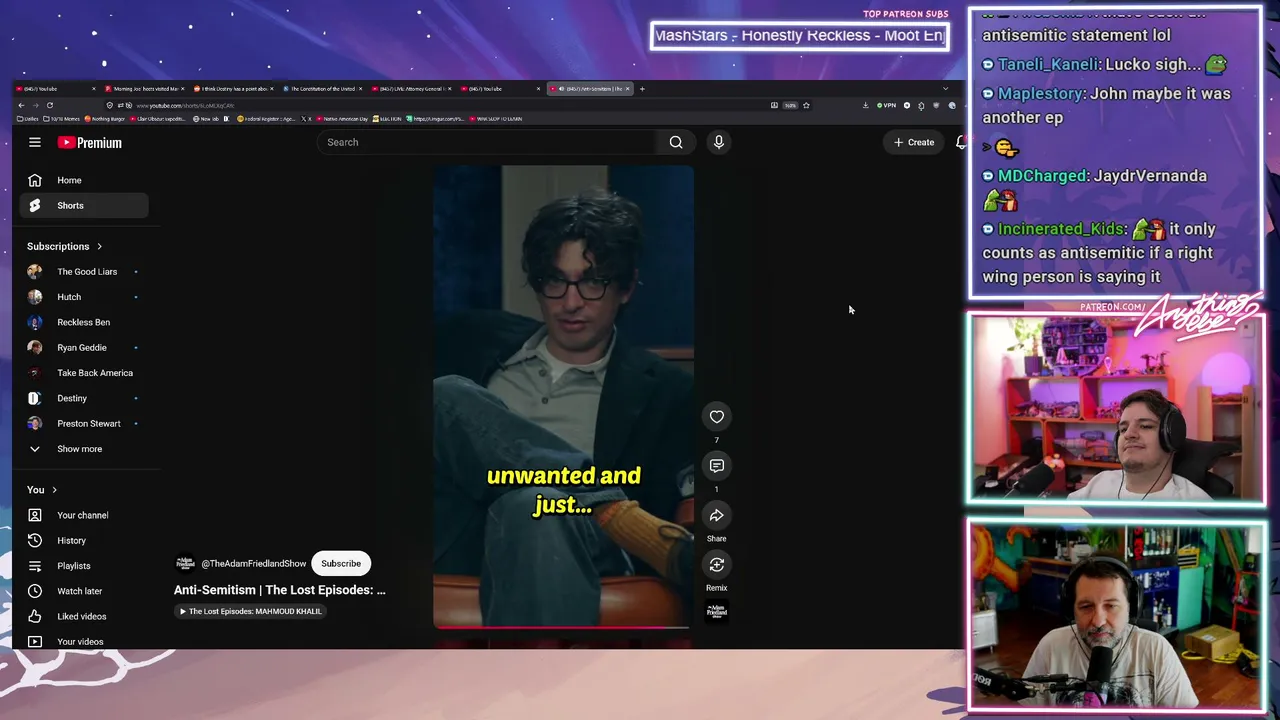
Task: Click Incinerated_Kids username in chat
Action: [x=1061, y=229]
